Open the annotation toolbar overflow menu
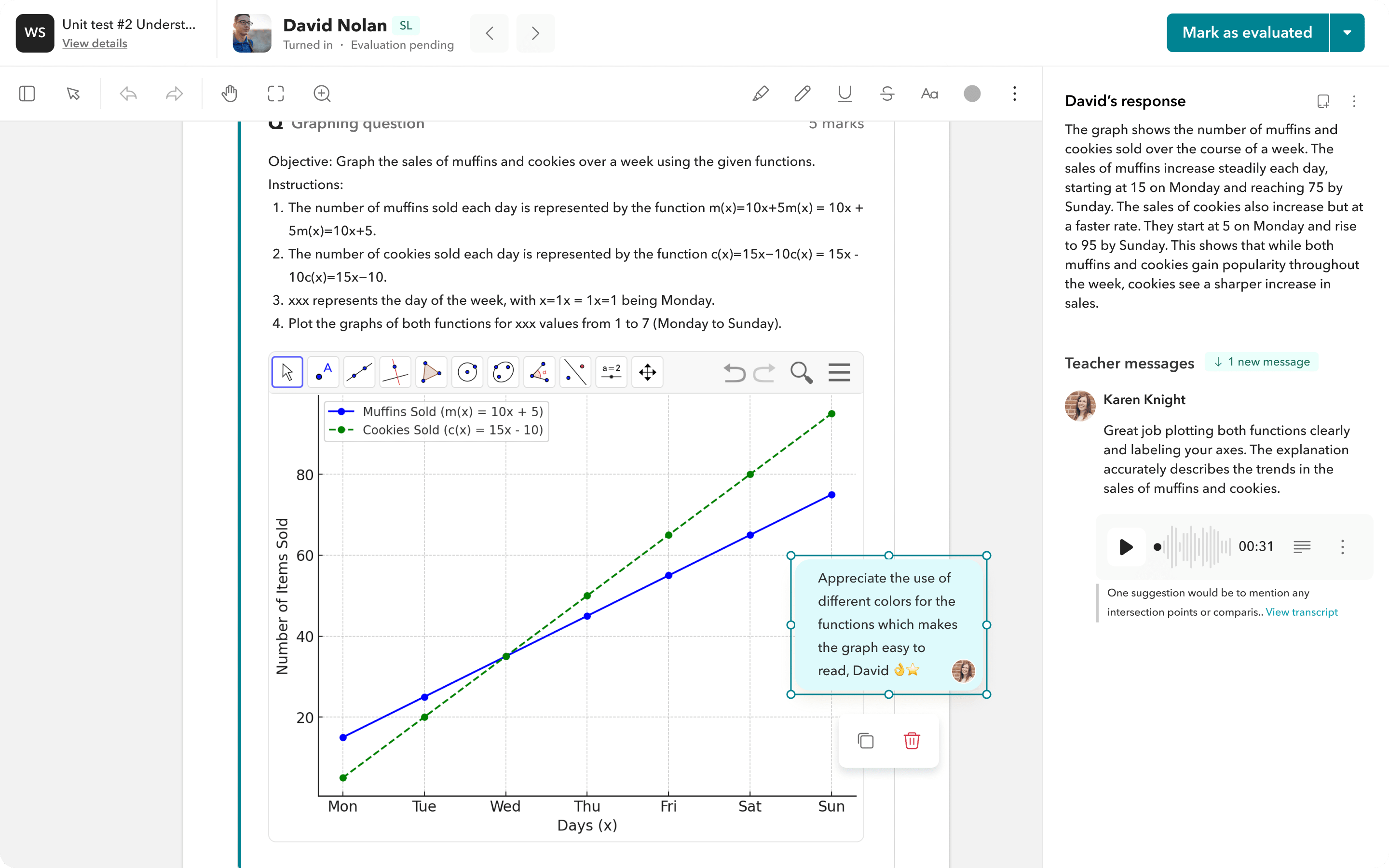Viewport: 1389px width, 868px height. [1014, 94]
